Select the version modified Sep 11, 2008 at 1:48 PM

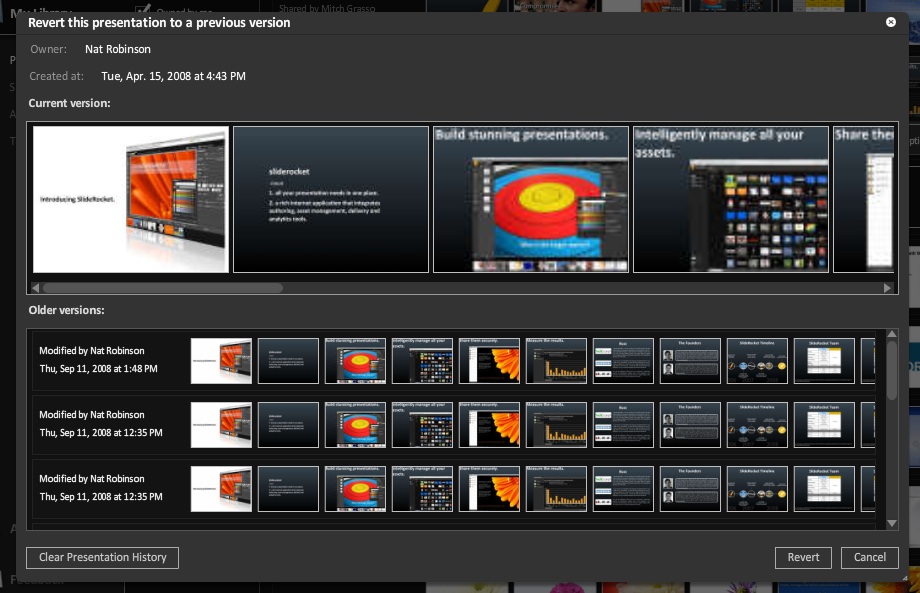pos(454,361)
